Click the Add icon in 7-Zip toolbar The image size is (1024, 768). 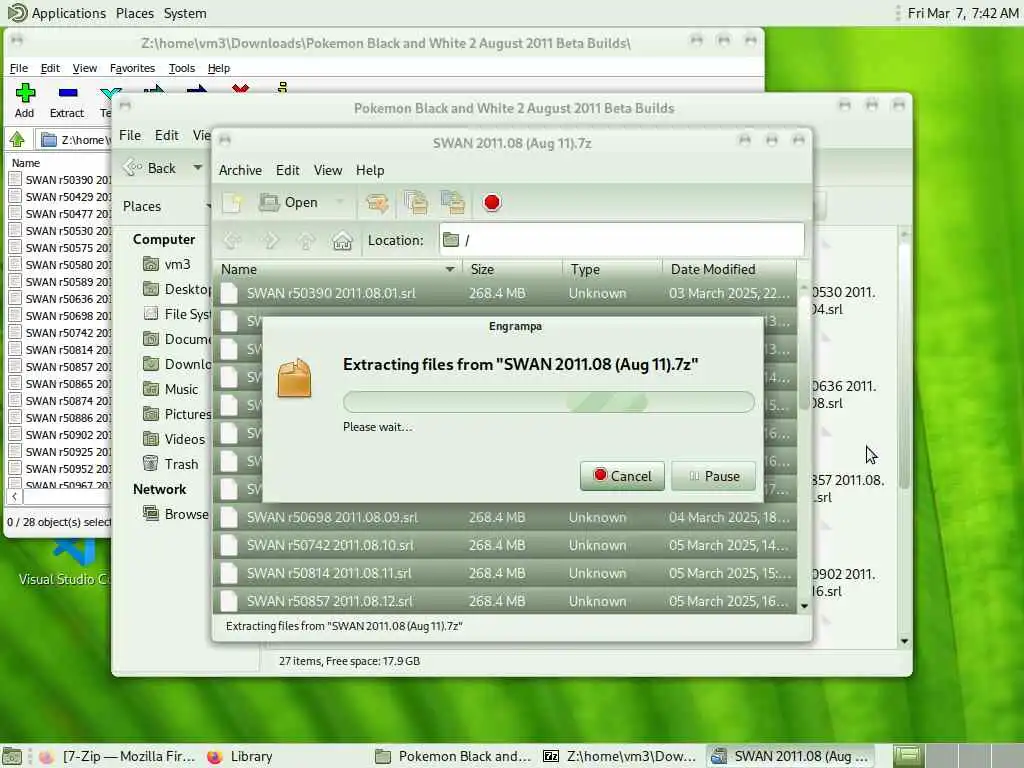pos(25,93)
